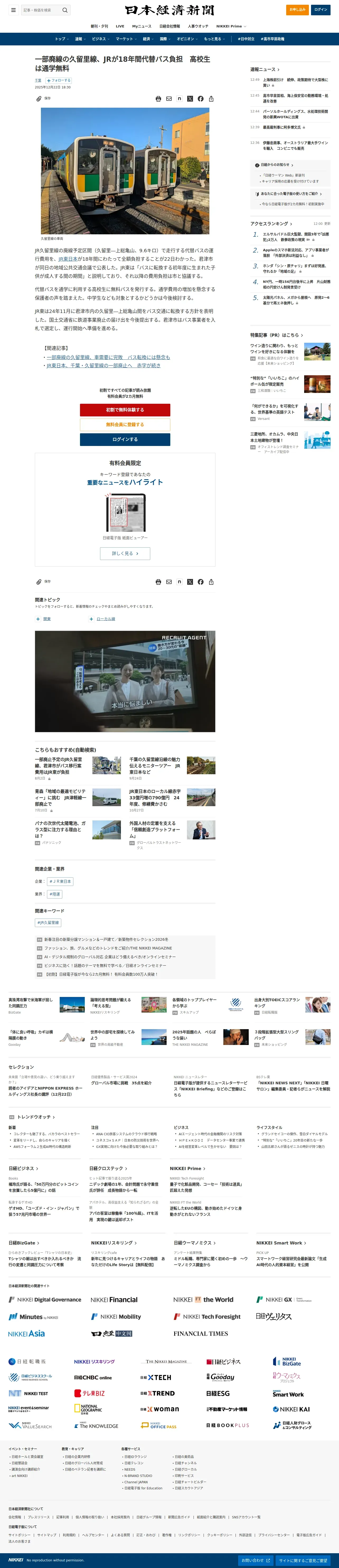Open the NIKKEI Asia logo link
Viewport: 339px width, 1568px height.
27,1333
